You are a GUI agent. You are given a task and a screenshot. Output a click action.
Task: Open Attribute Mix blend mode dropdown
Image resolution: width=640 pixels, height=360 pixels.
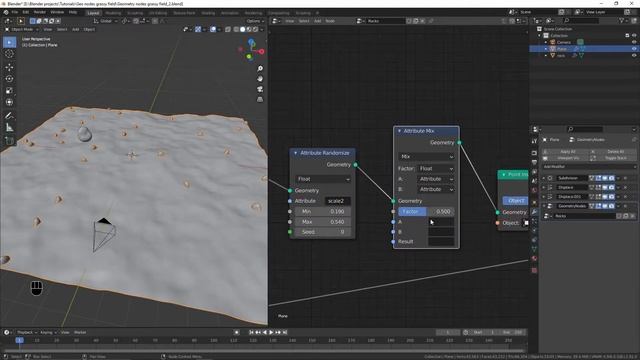(426, 157)
